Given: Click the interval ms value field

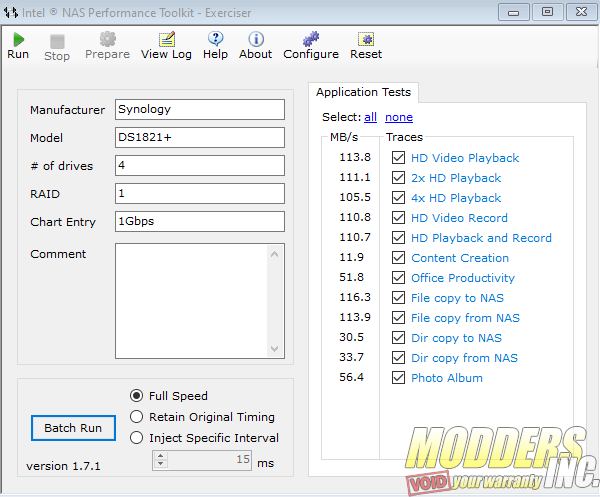Looking at the screenshot, I should (x=209, y=460).
